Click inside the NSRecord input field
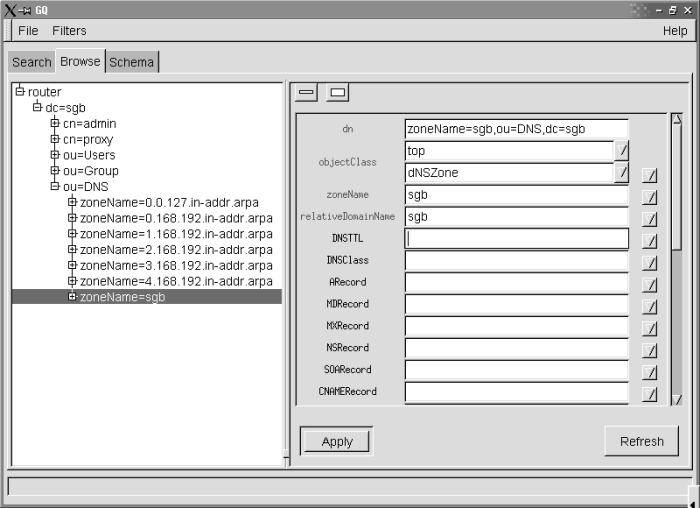 pyautogui.click(x=516, y=350)
